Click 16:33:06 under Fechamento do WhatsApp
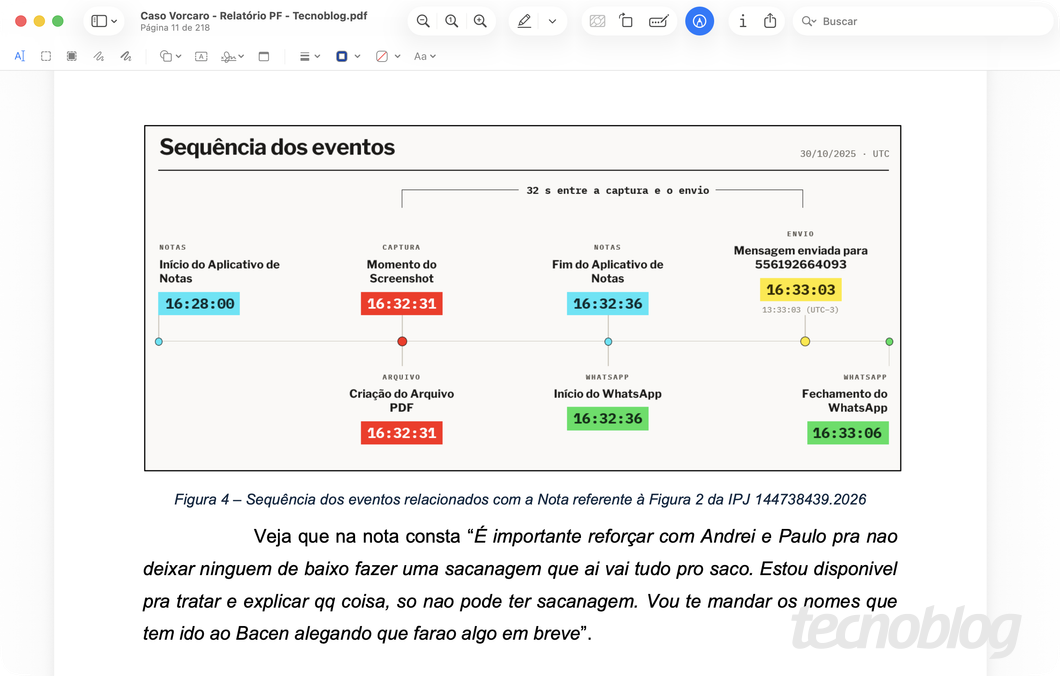The width and height of the screenshot is (1060, 676). tap(848, 433)
